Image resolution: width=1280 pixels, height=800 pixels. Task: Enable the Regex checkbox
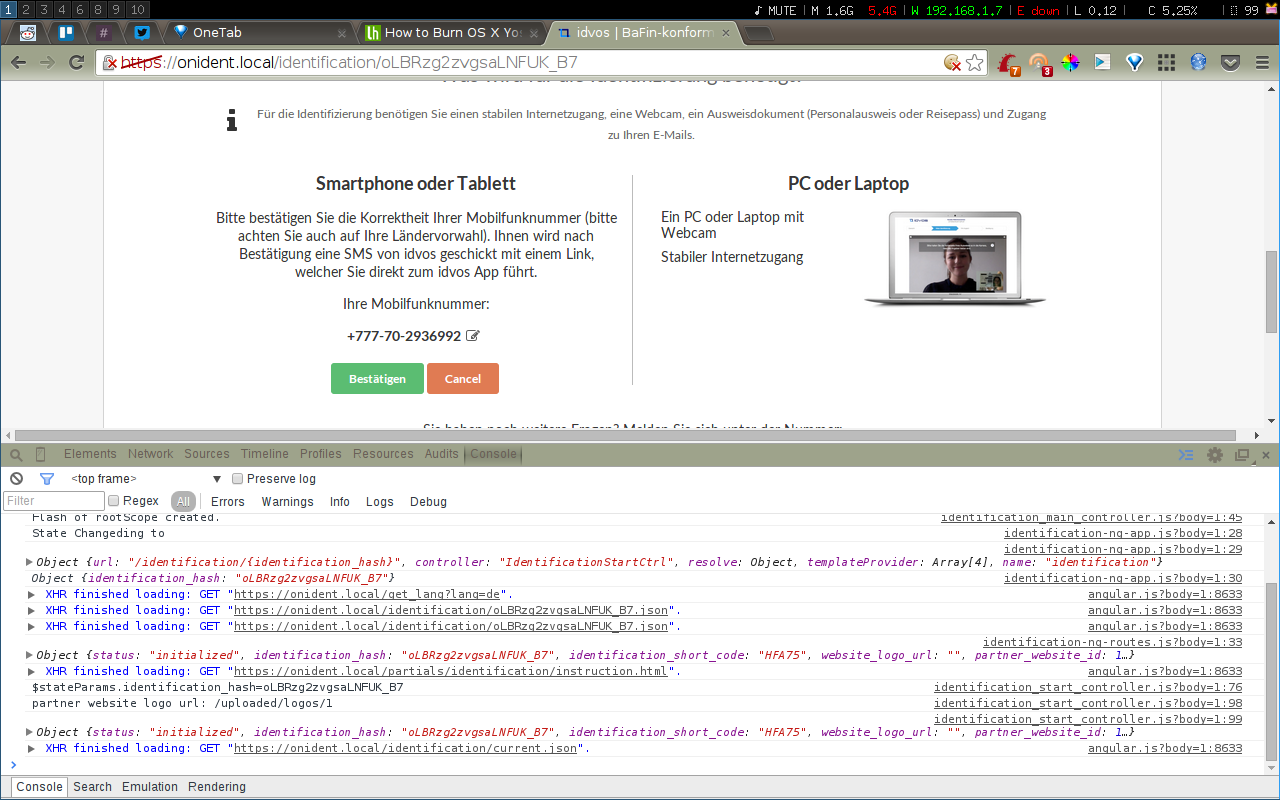click(114, 501)
